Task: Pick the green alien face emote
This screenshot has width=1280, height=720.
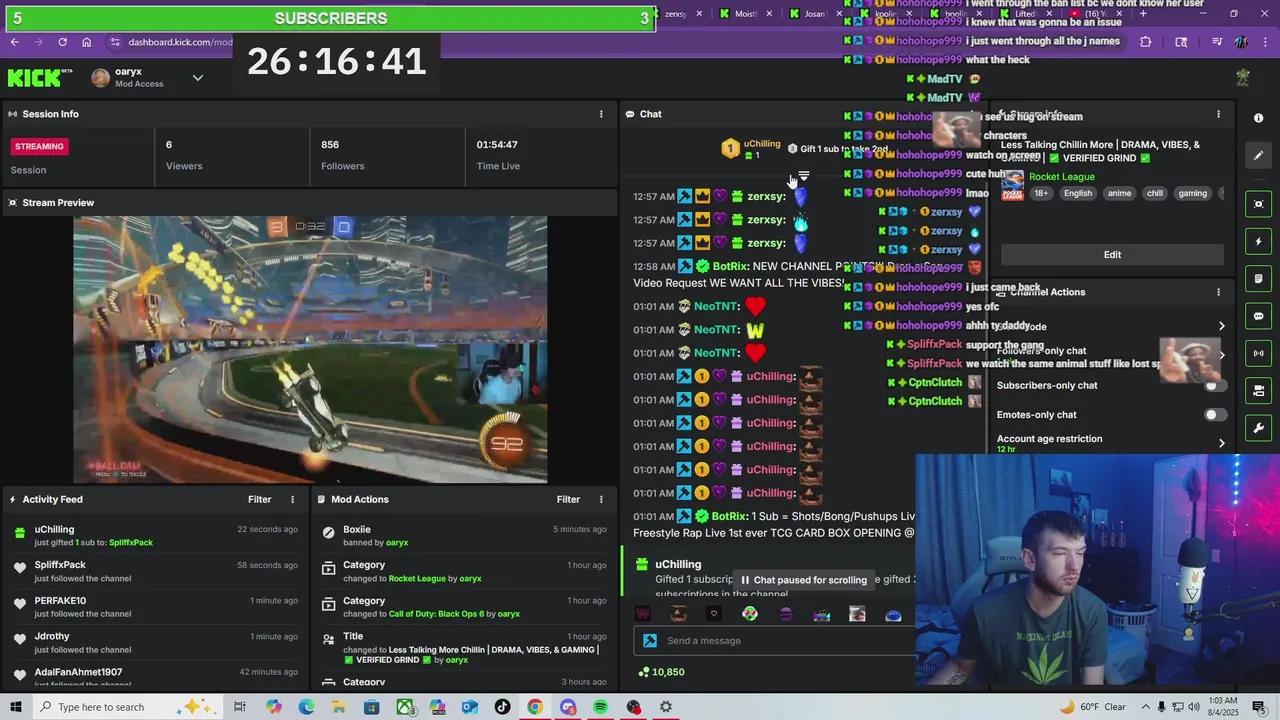Action: (750, 614)
